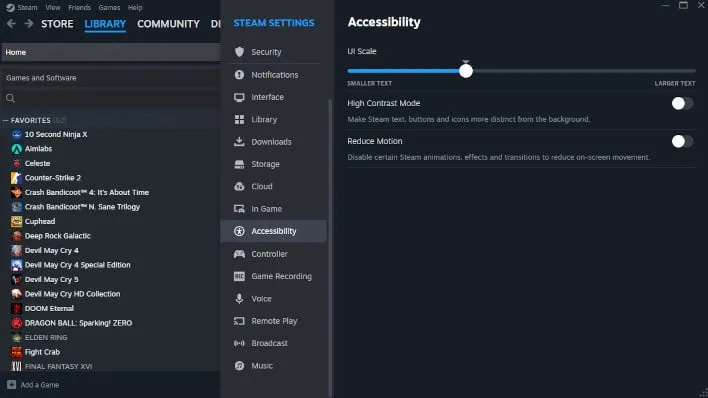Toggle Reduce Motion switch
Screen dimensions: 708x398
tap(682, 141)
